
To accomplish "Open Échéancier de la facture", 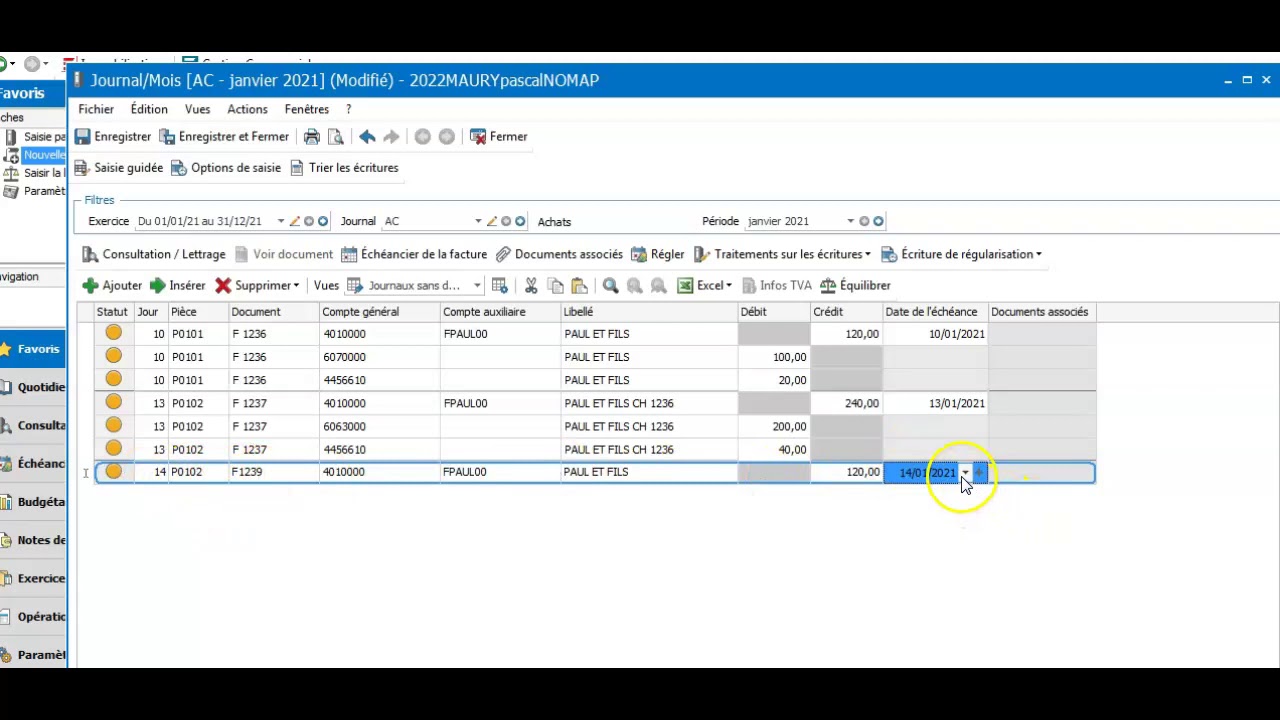I will 414,254.
